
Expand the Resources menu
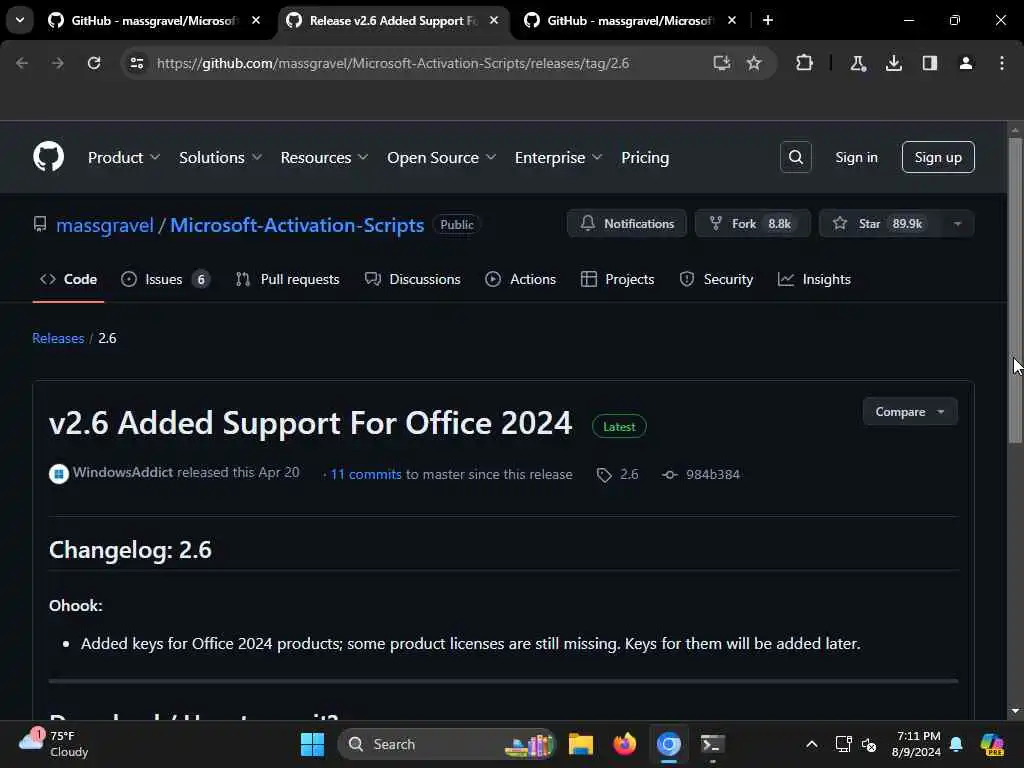pyautogui.click(x=324, y=157)
